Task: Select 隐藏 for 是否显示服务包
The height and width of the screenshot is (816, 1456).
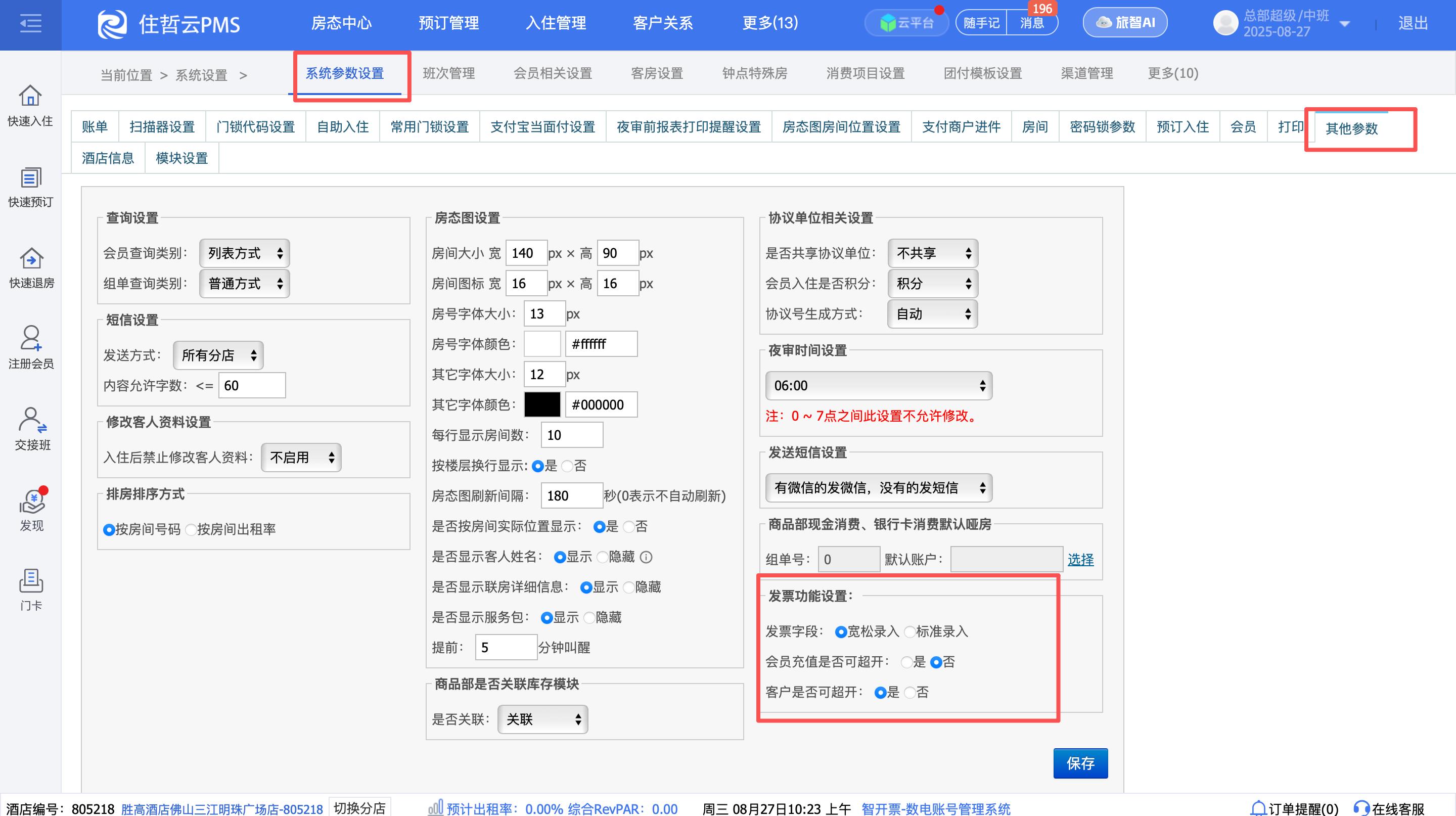Action: (589, 618)
